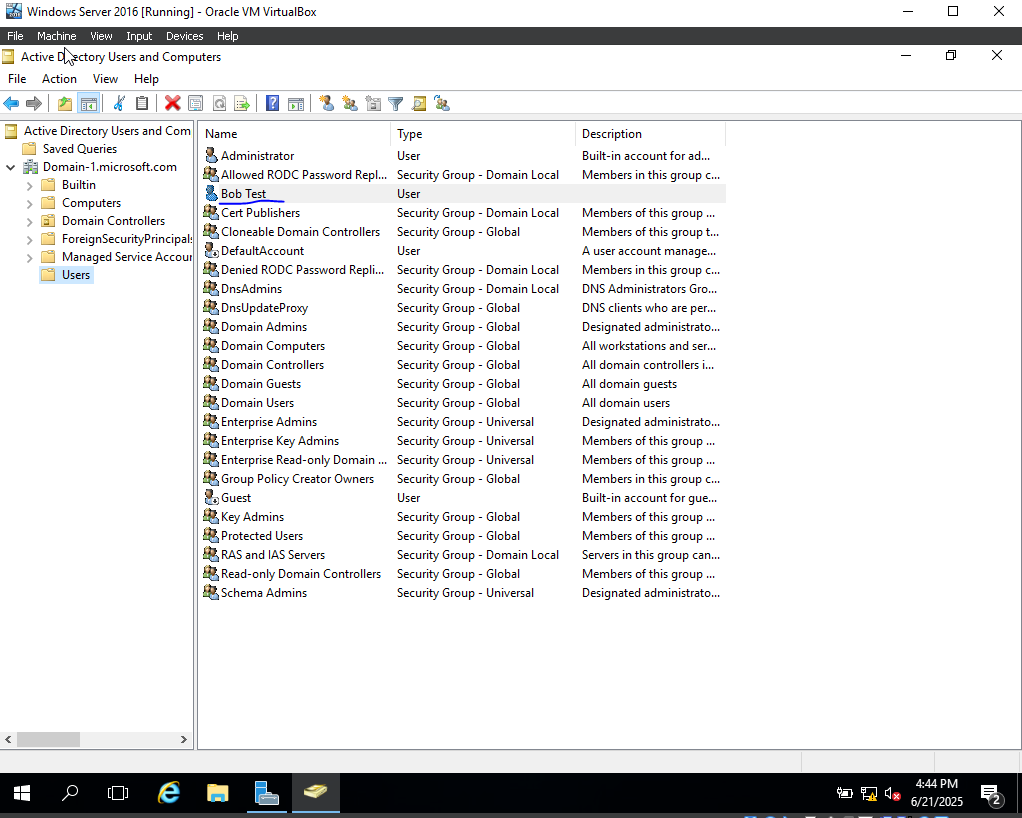Open Server Manager taskbar icon
The image size is (1022, 818).
(x=267, y=793)
